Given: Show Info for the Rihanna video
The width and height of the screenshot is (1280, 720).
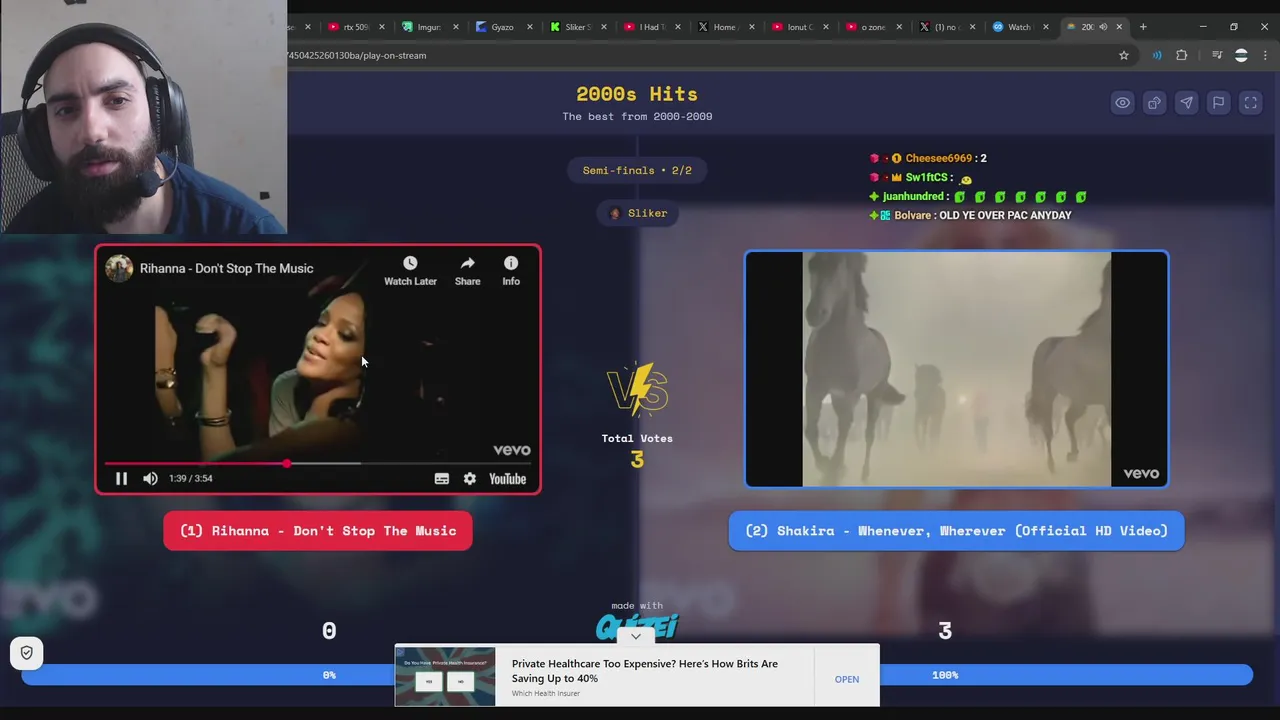Looking at the screenshot, I should tap(511, 271).
